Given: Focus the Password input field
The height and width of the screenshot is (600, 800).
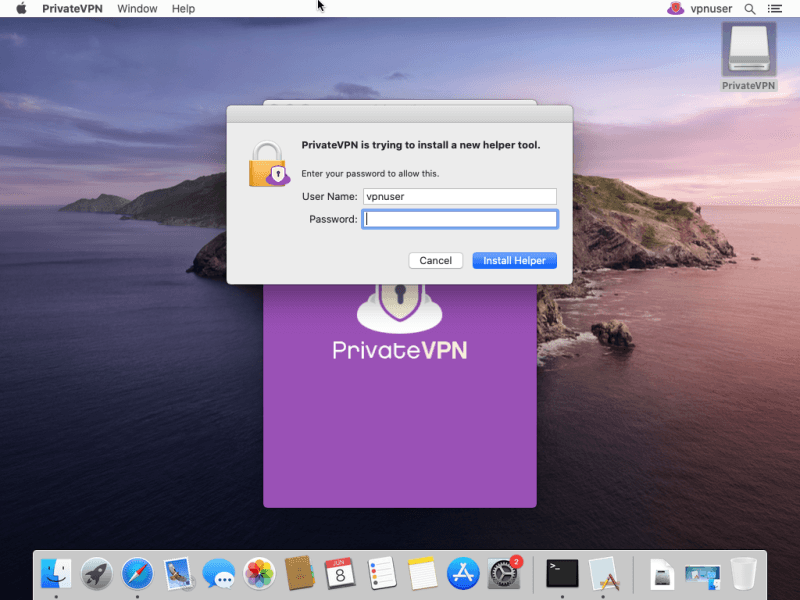Looking at the screenshot, I should pyautogui.click(x=461, y=219).
